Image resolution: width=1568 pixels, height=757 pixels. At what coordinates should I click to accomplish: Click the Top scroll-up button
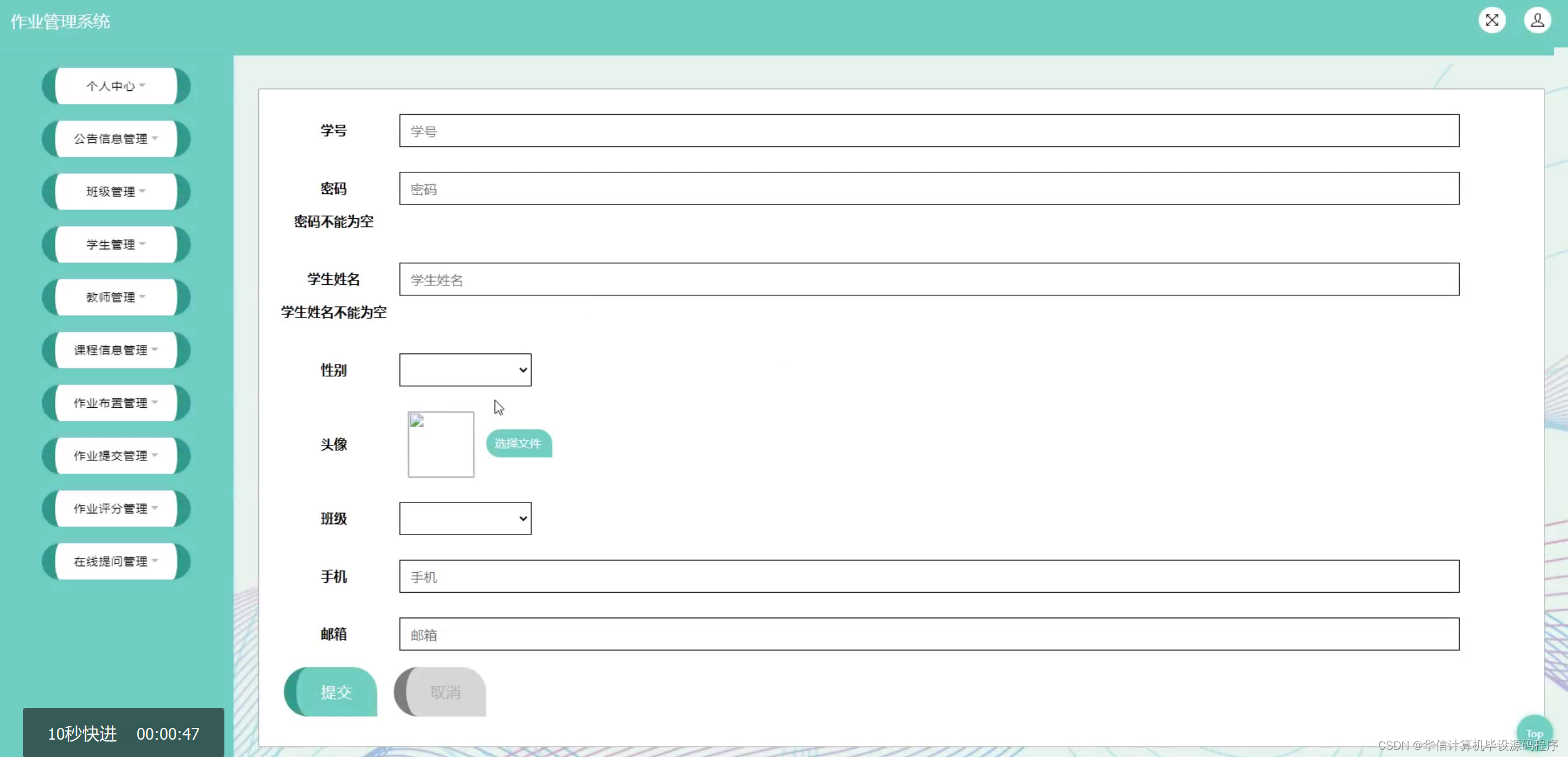point(1534,733)
